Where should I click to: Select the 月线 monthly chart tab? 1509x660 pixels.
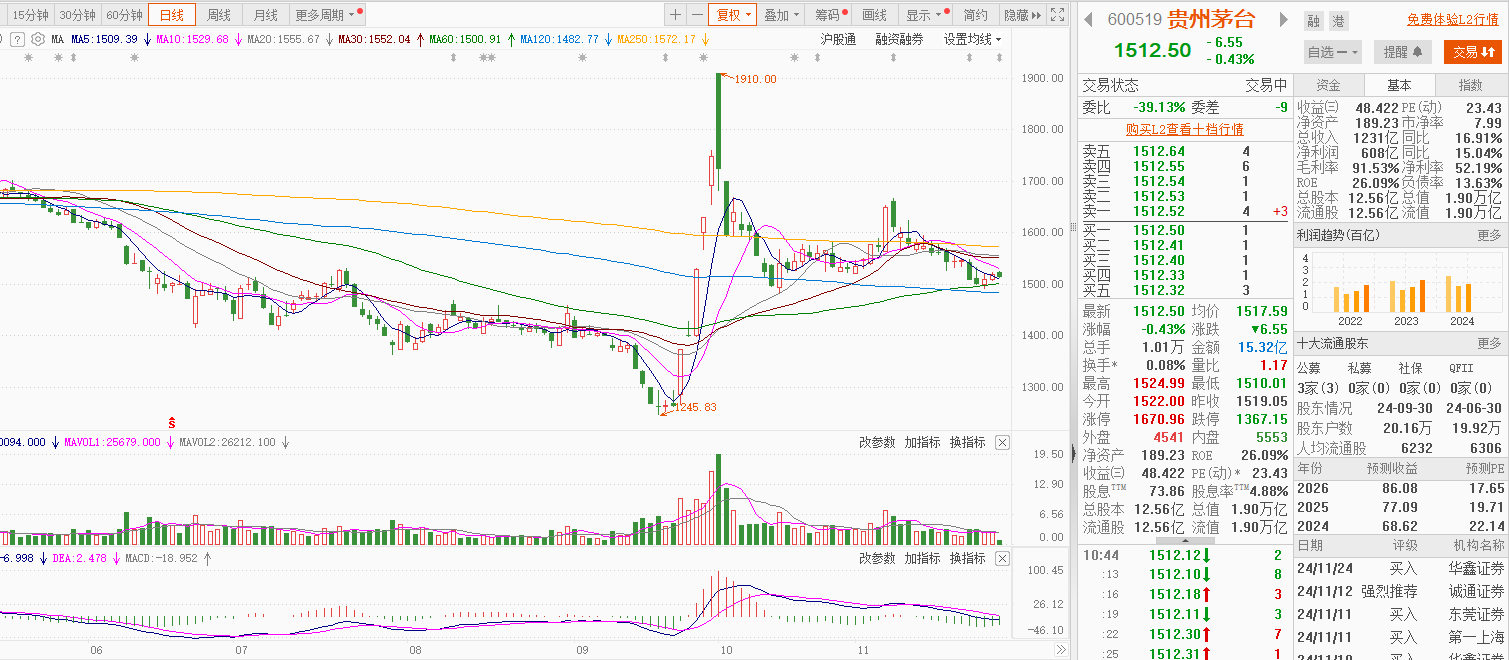266,15
